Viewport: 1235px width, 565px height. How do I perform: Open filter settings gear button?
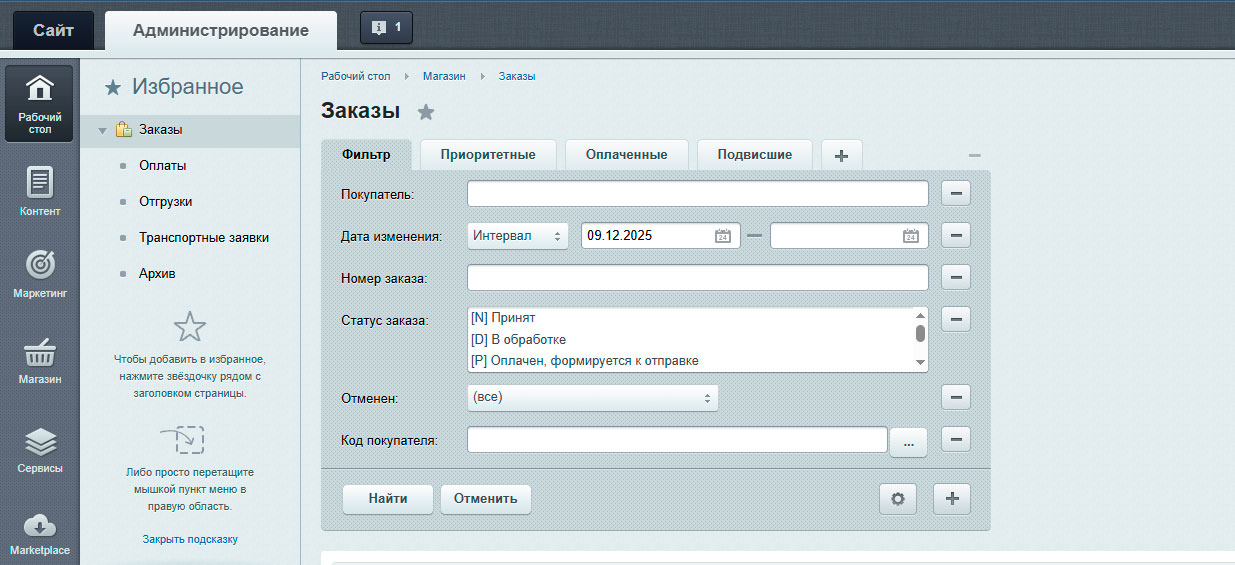click(897, 499)
